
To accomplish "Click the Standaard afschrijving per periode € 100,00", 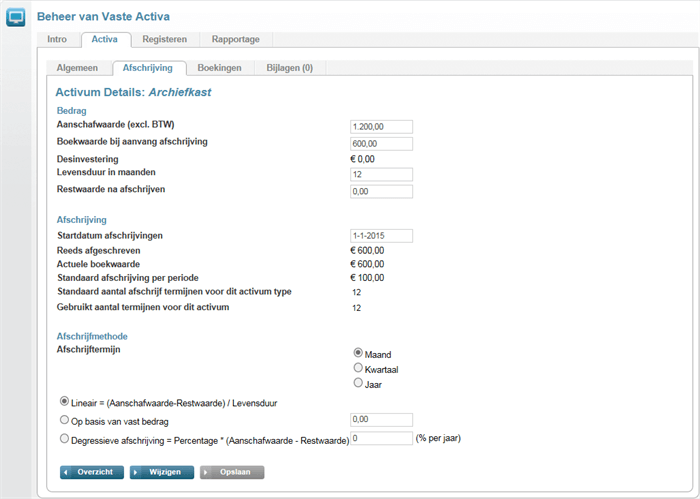I will (x=367, y=278).
